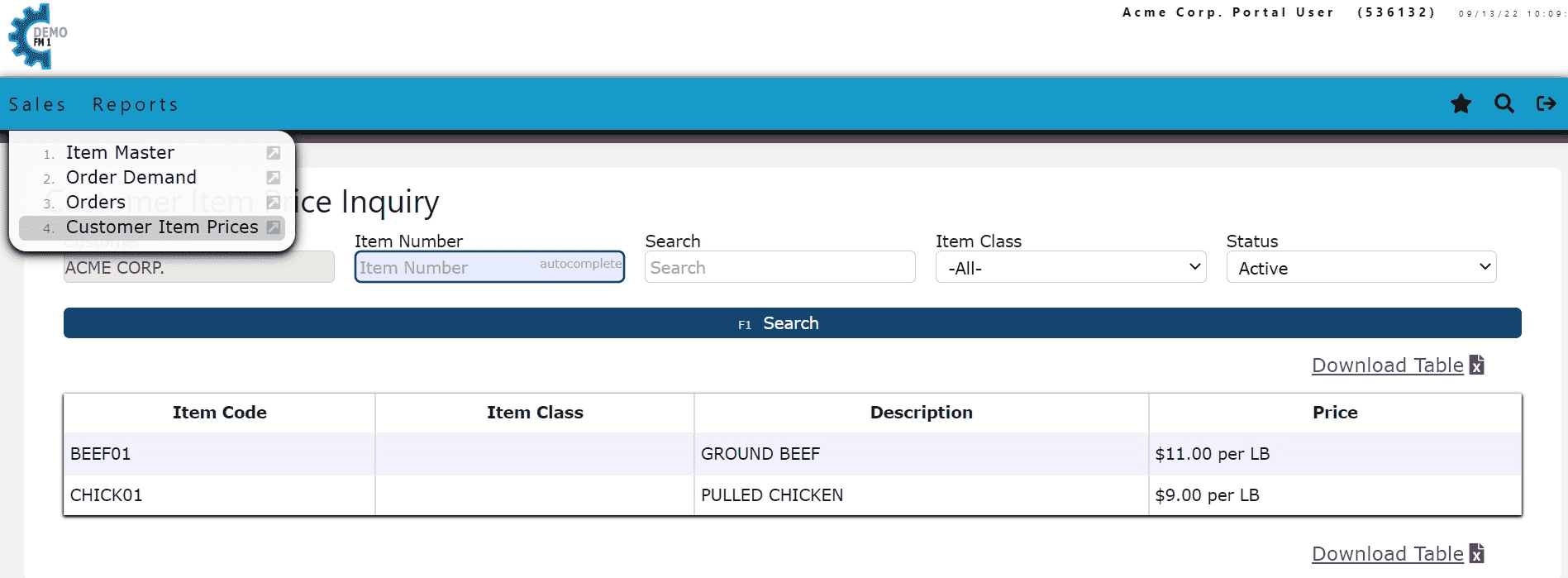Expand the Status dropdown showing Active
The image size is (1568, 578).
click(x=1361, y=267)
